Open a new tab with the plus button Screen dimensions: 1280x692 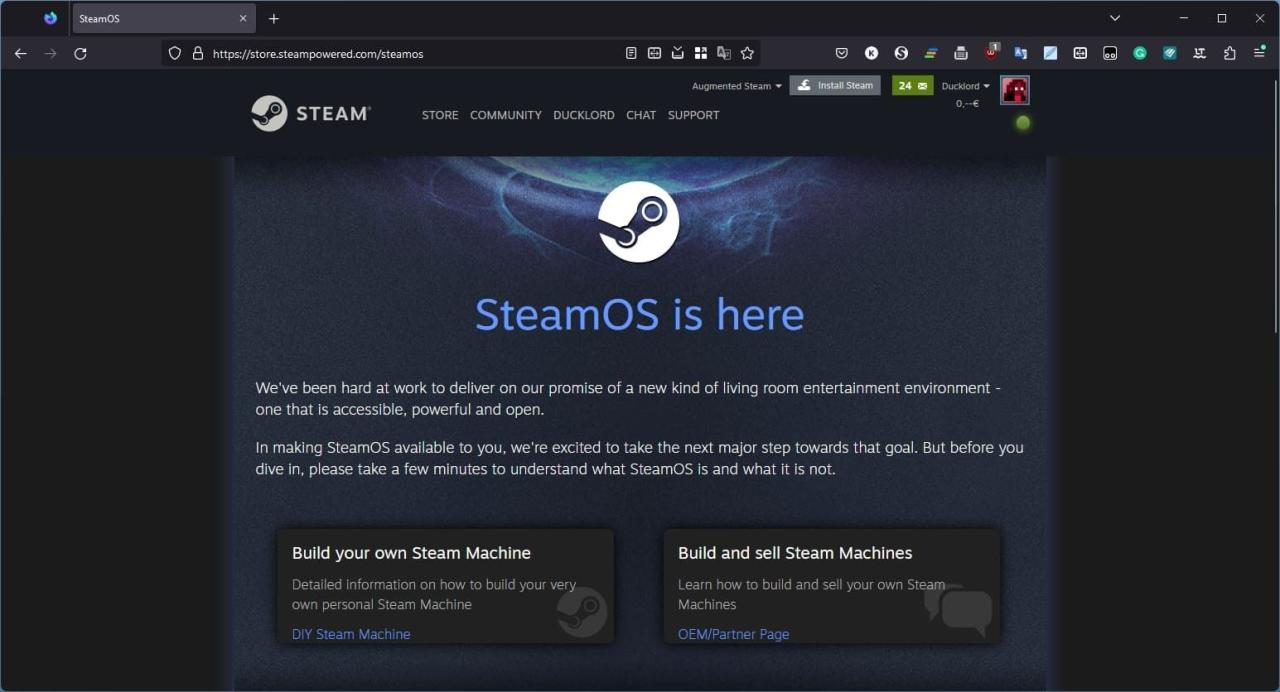pos(274,18)
